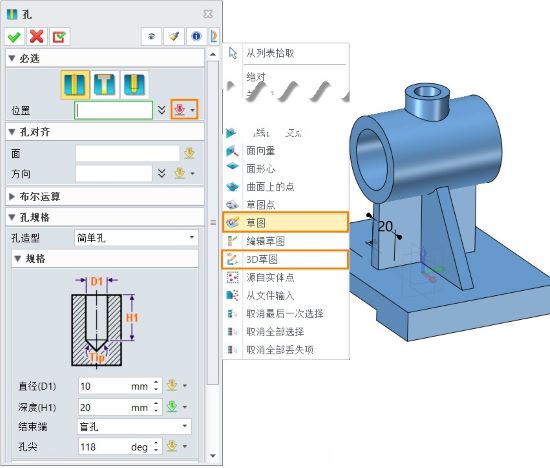Choose 草图 from the menu
Viewport: 550px width, 468px height.
(286, 222)
